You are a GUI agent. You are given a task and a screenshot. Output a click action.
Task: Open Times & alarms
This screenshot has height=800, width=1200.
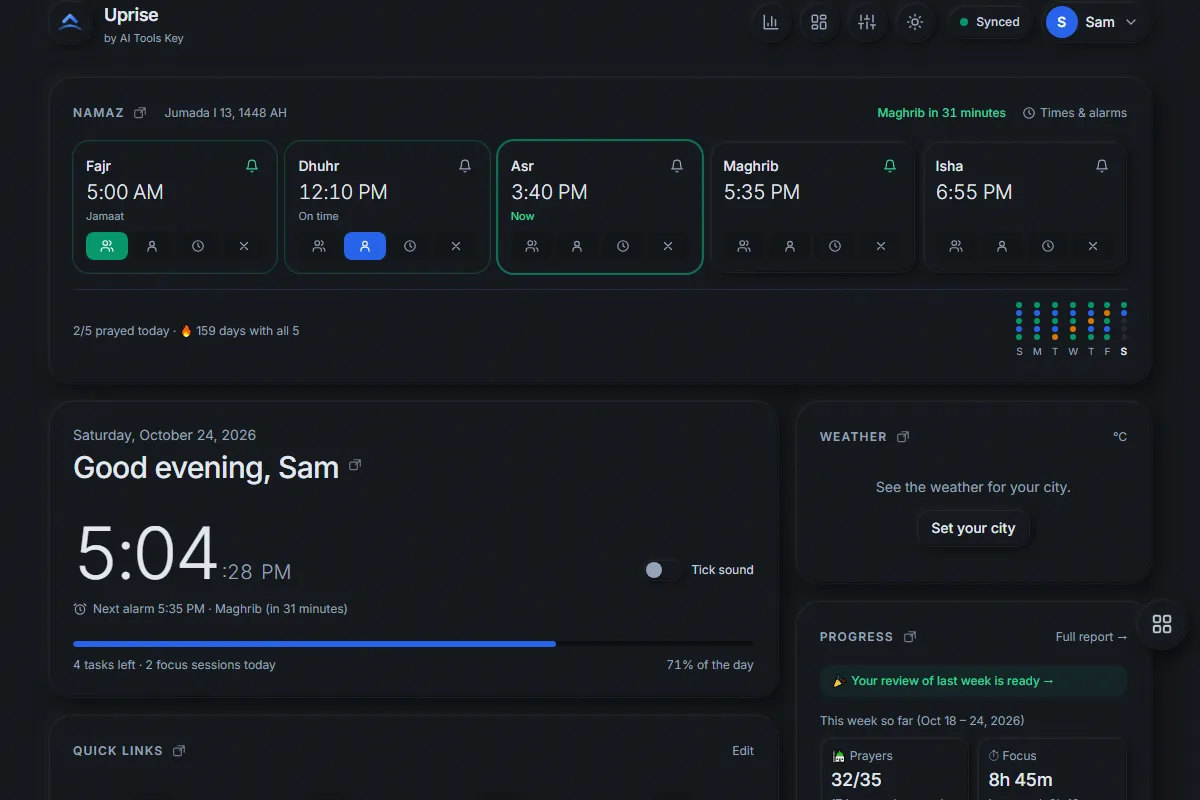[1075, 113]
